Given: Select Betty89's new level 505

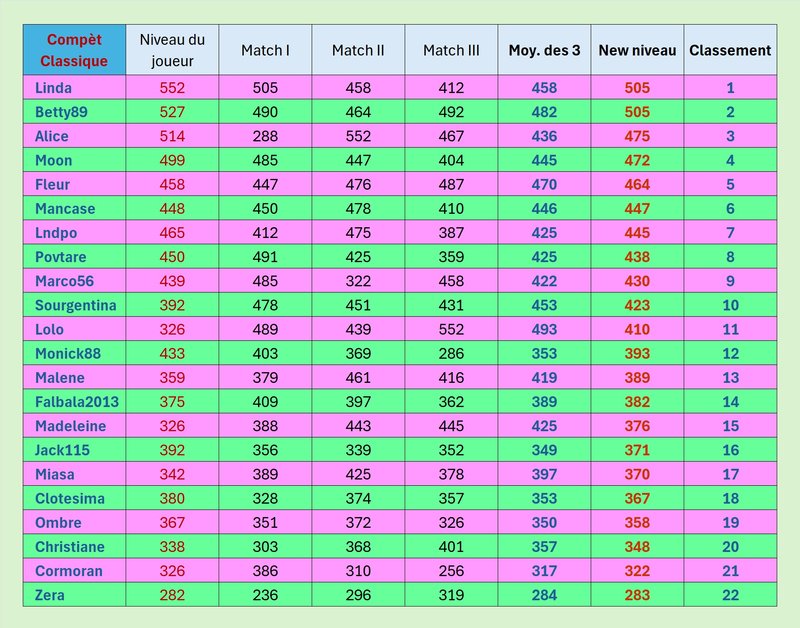Looking at the screenshot, I should [637, 112].
